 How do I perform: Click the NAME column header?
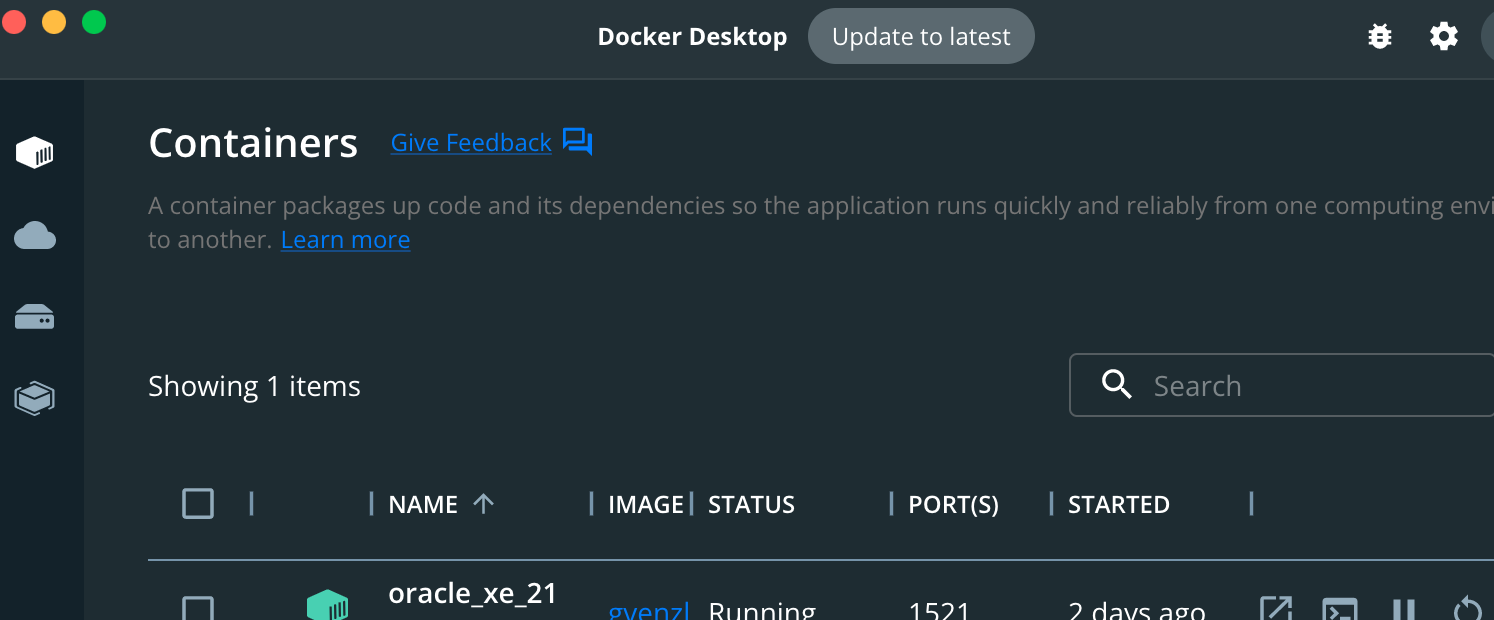click(x=423, y=504)
